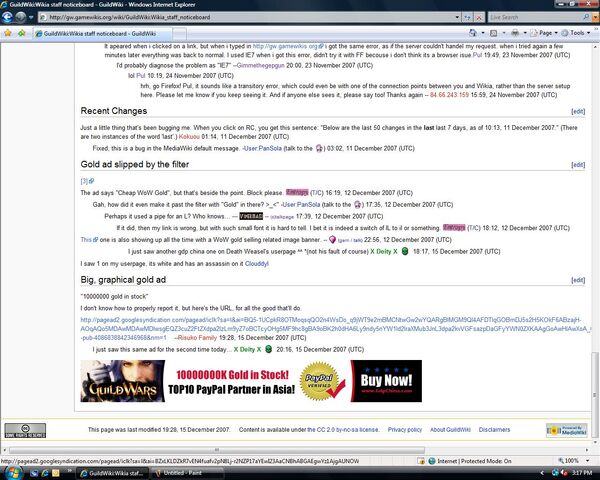The width and height of the screenshot is (600, 480).
Task: Click the Powered by MediaWiki badge
Action: (x=567, y=430)
